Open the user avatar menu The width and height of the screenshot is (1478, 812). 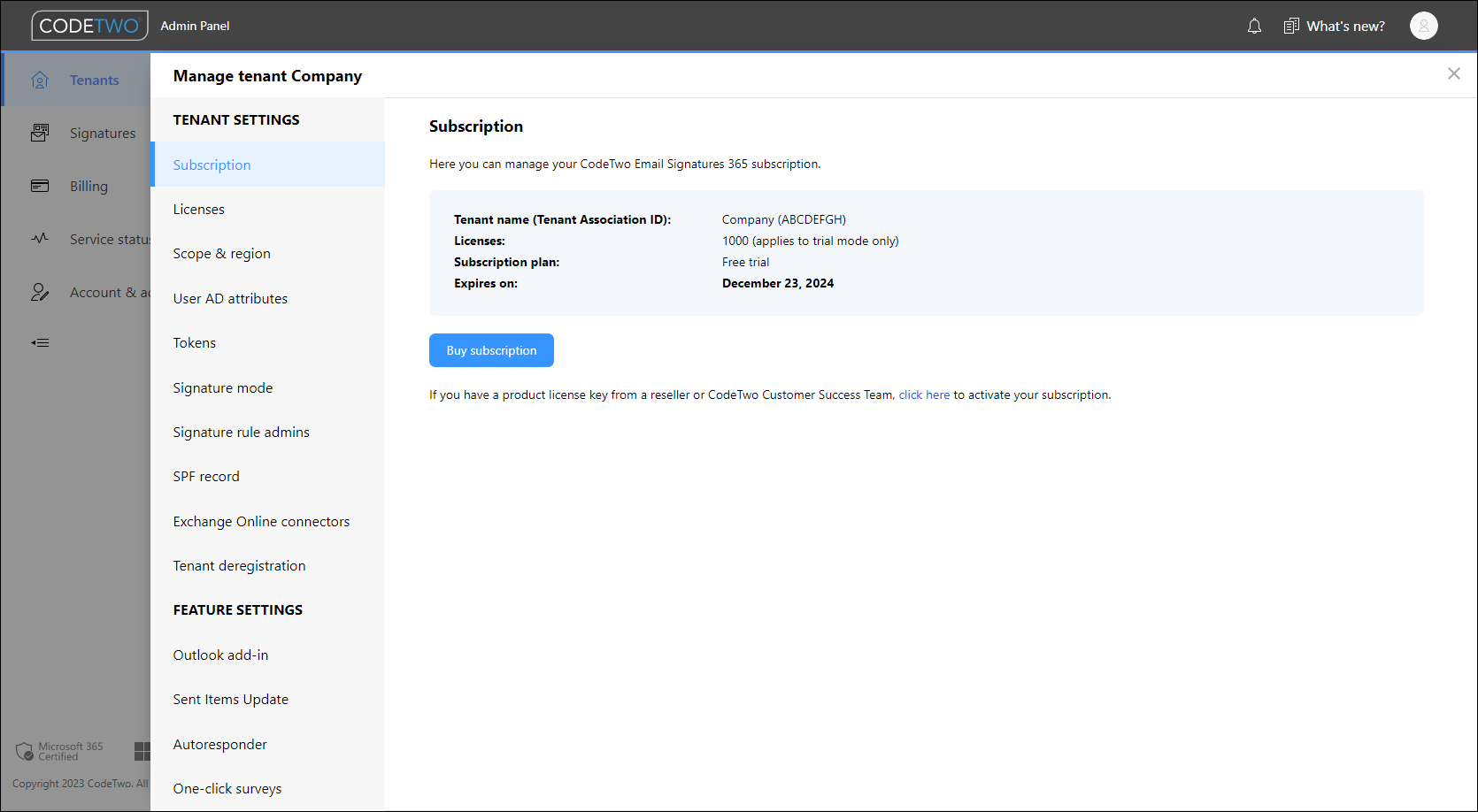point(1423,26)
